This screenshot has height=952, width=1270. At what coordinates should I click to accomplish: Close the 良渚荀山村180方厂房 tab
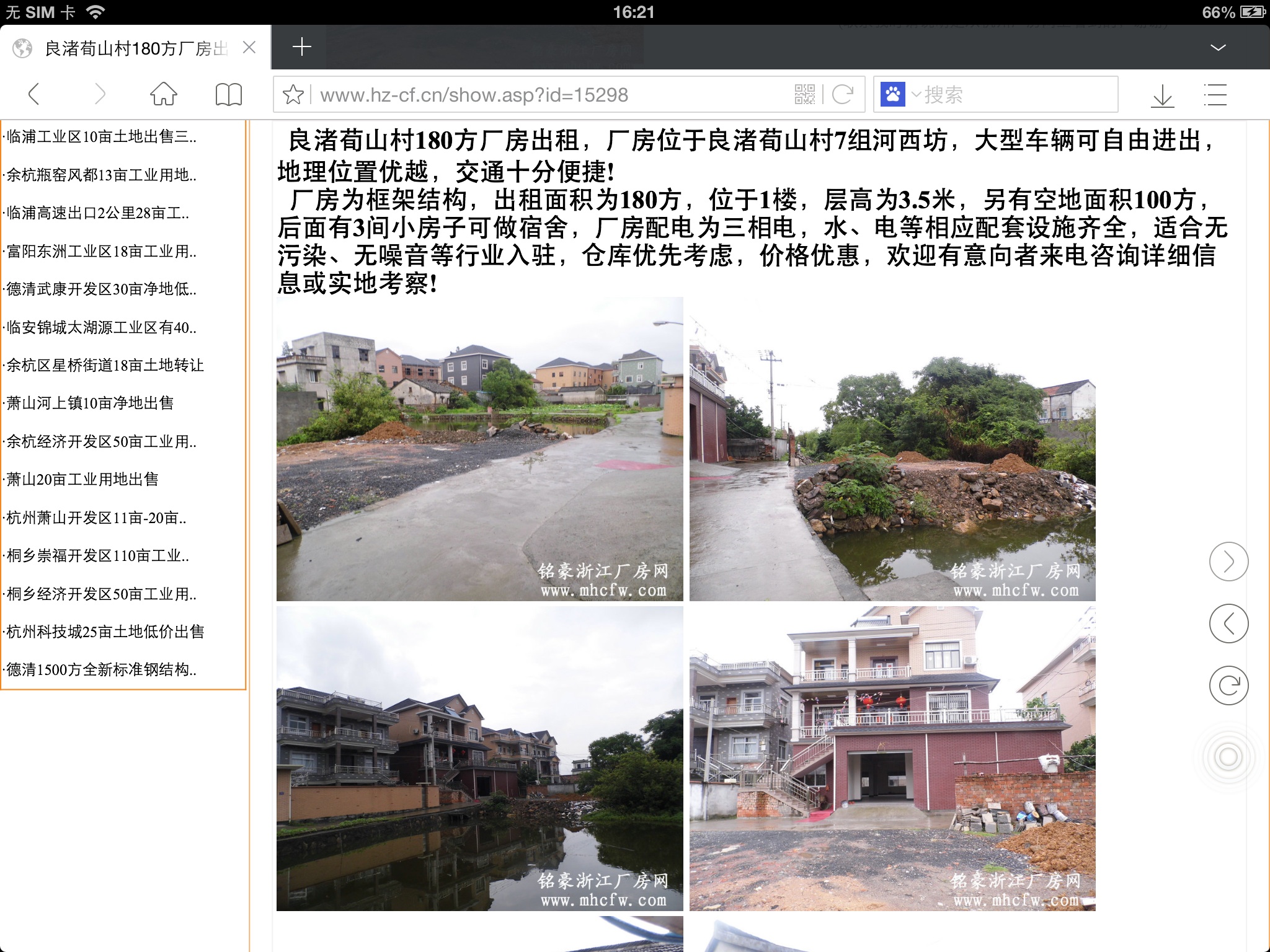coord(249,48)
